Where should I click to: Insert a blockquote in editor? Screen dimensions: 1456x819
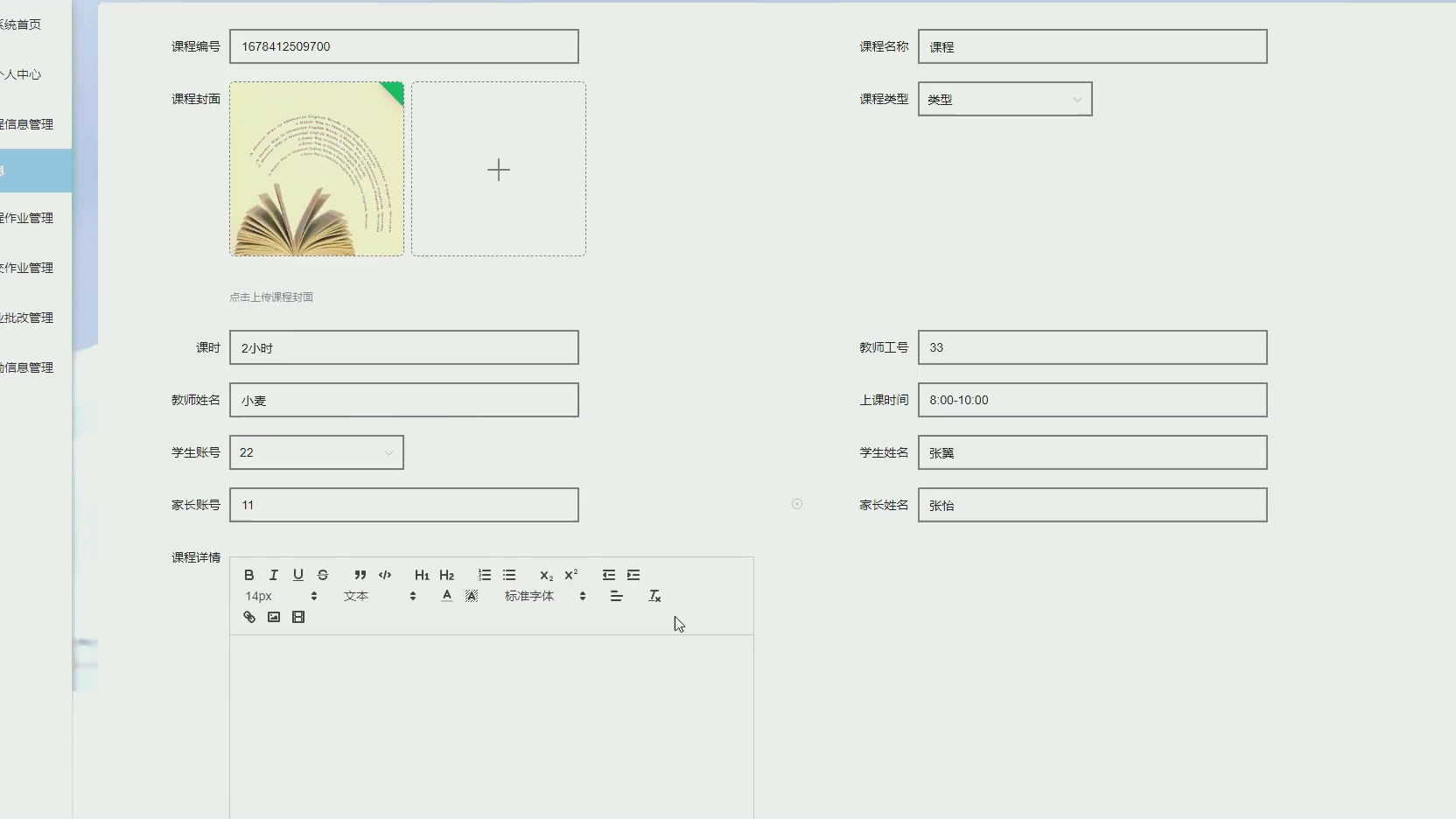(x=360, y=575)
